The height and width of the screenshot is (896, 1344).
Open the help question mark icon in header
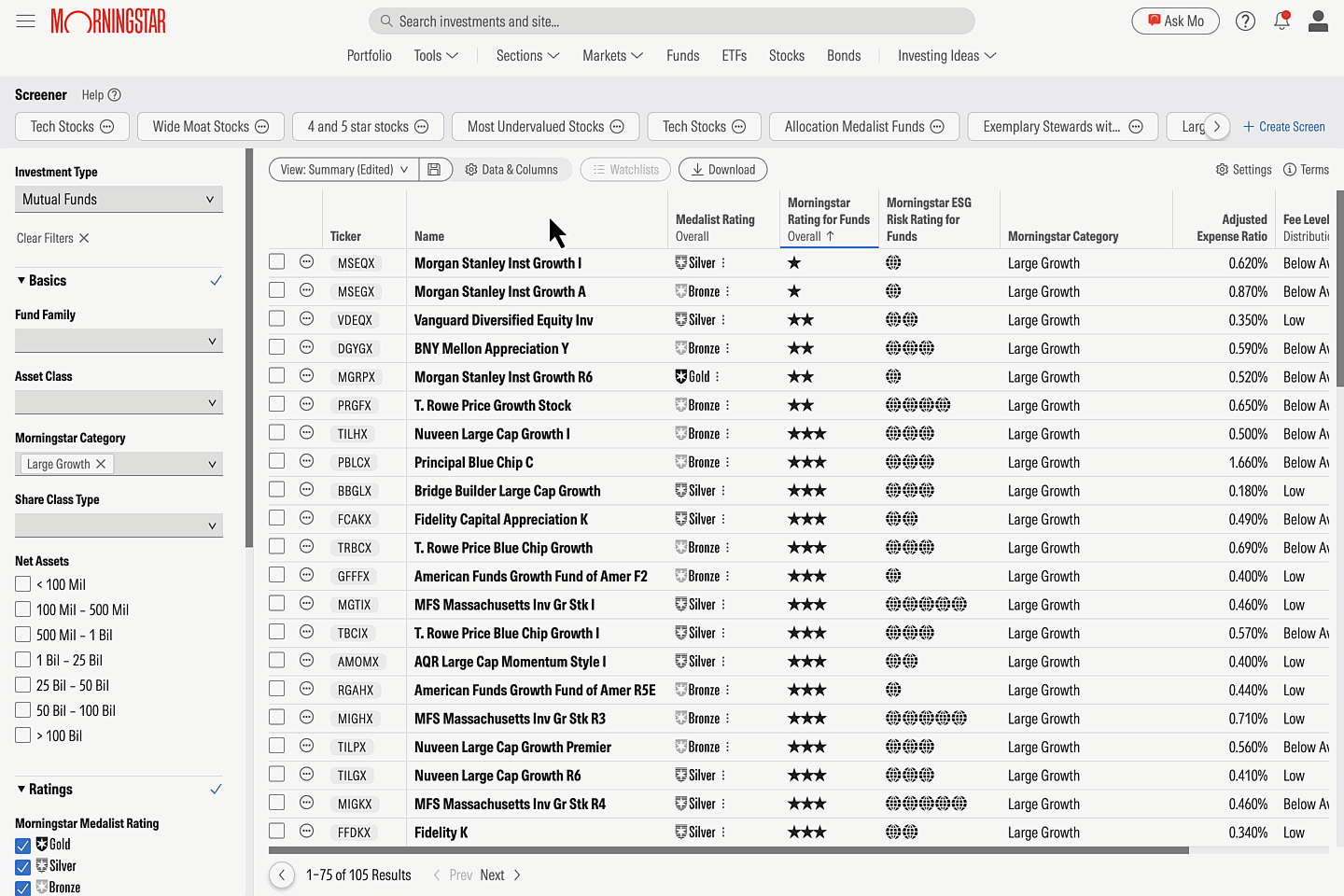pyautogui.click(x=1245, y=21)
